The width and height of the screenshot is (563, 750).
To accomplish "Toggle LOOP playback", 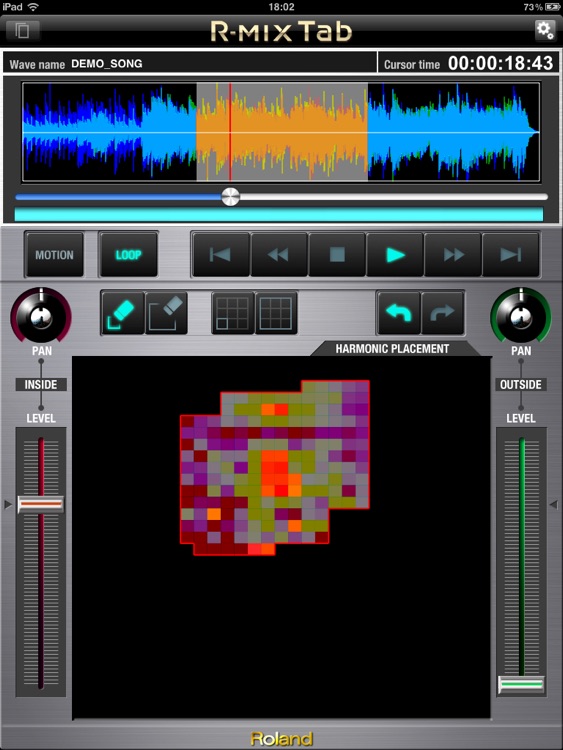I will coord(128,255).
